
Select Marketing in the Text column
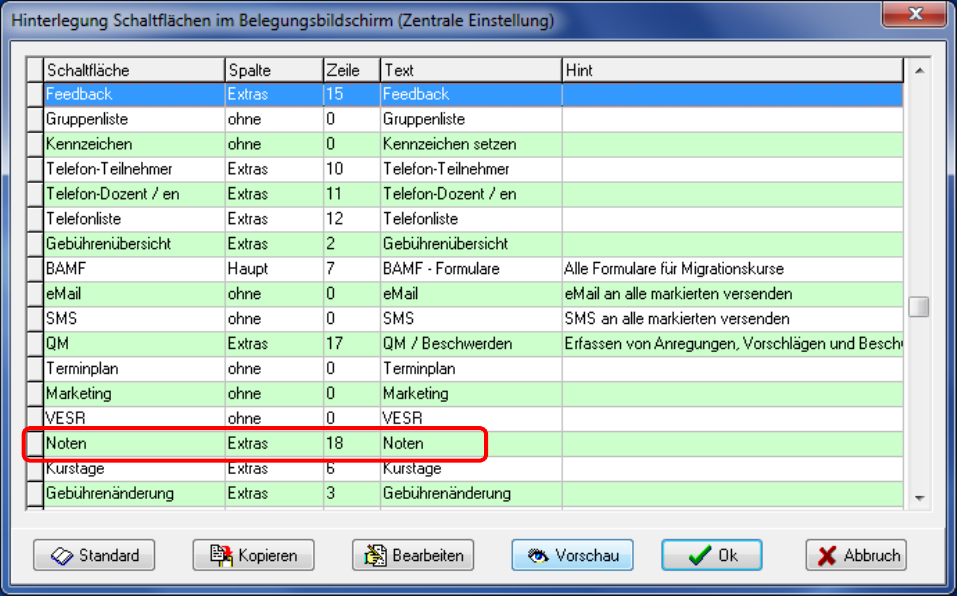[x=471, y=394]
